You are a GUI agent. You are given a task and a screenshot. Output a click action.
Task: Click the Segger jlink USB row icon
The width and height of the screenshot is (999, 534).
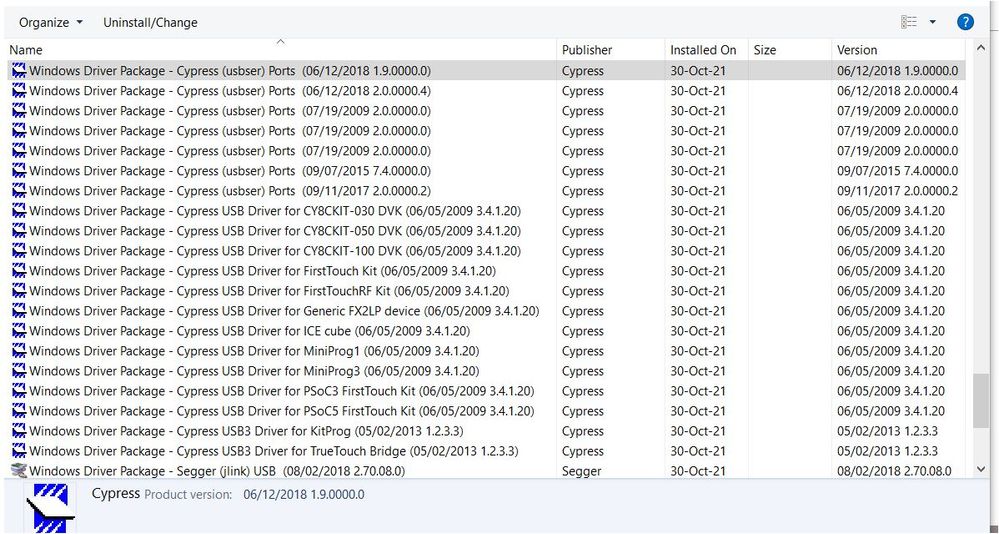[19, 471]
